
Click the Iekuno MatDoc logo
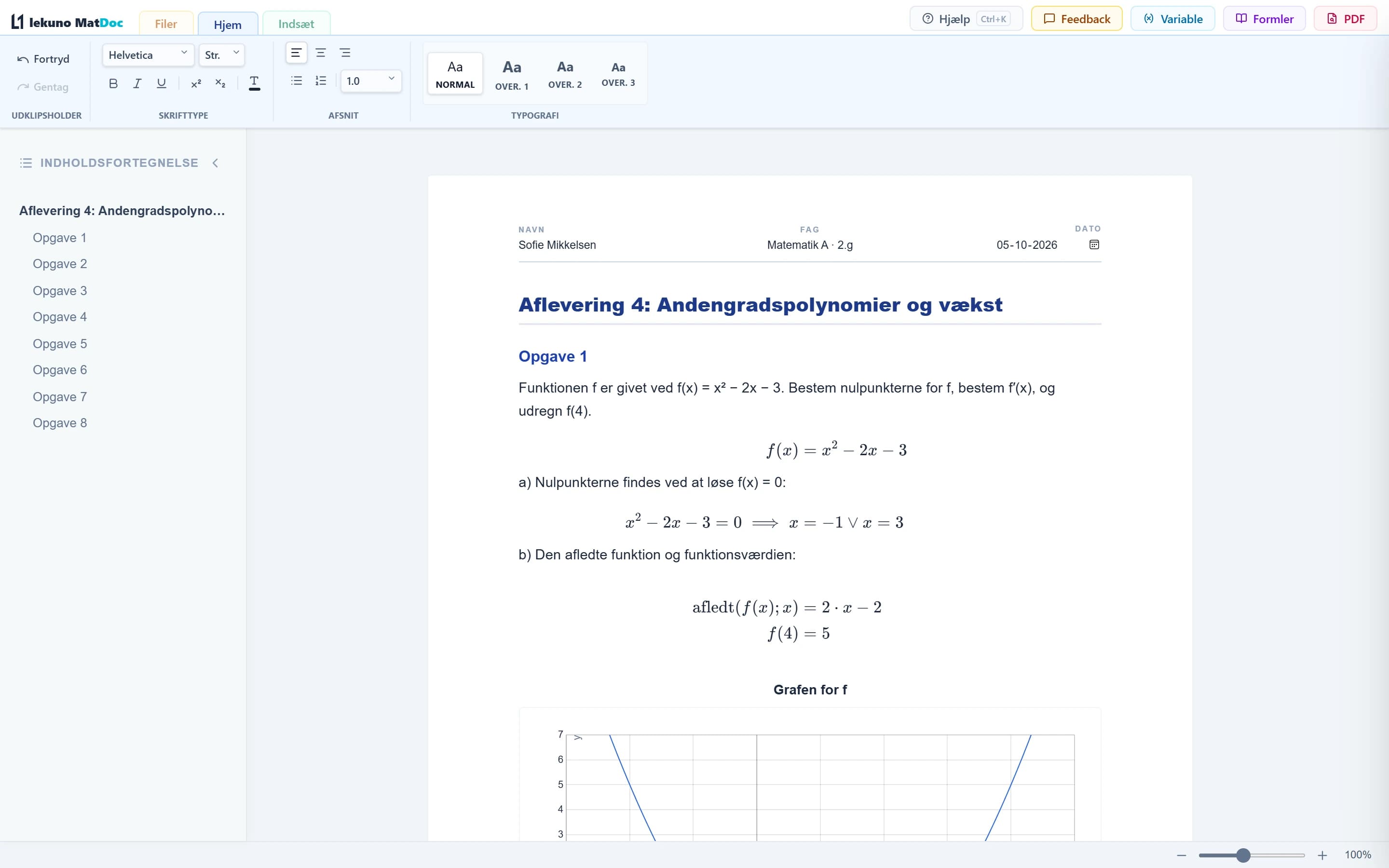[67, 22]
